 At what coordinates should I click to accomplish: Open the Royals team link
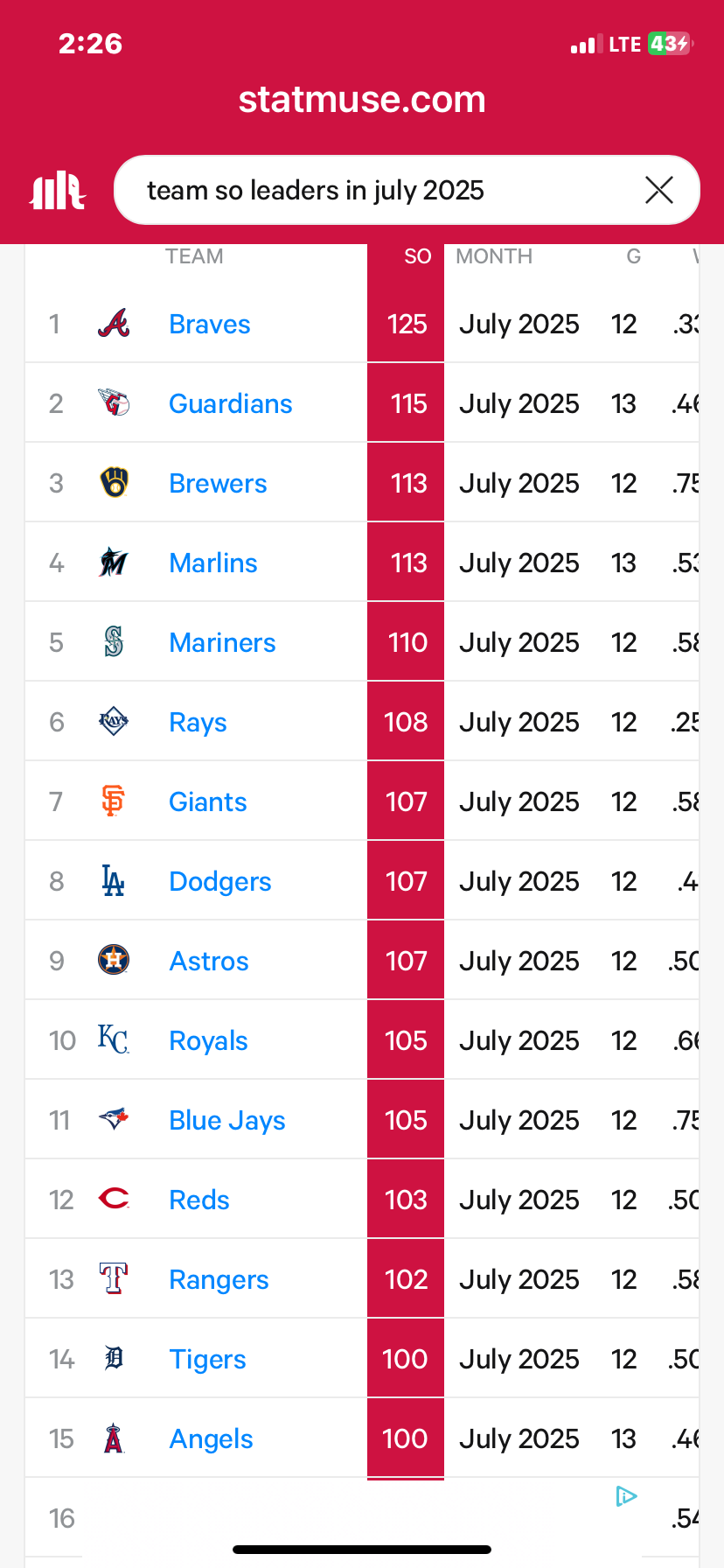coord(208,1040)
